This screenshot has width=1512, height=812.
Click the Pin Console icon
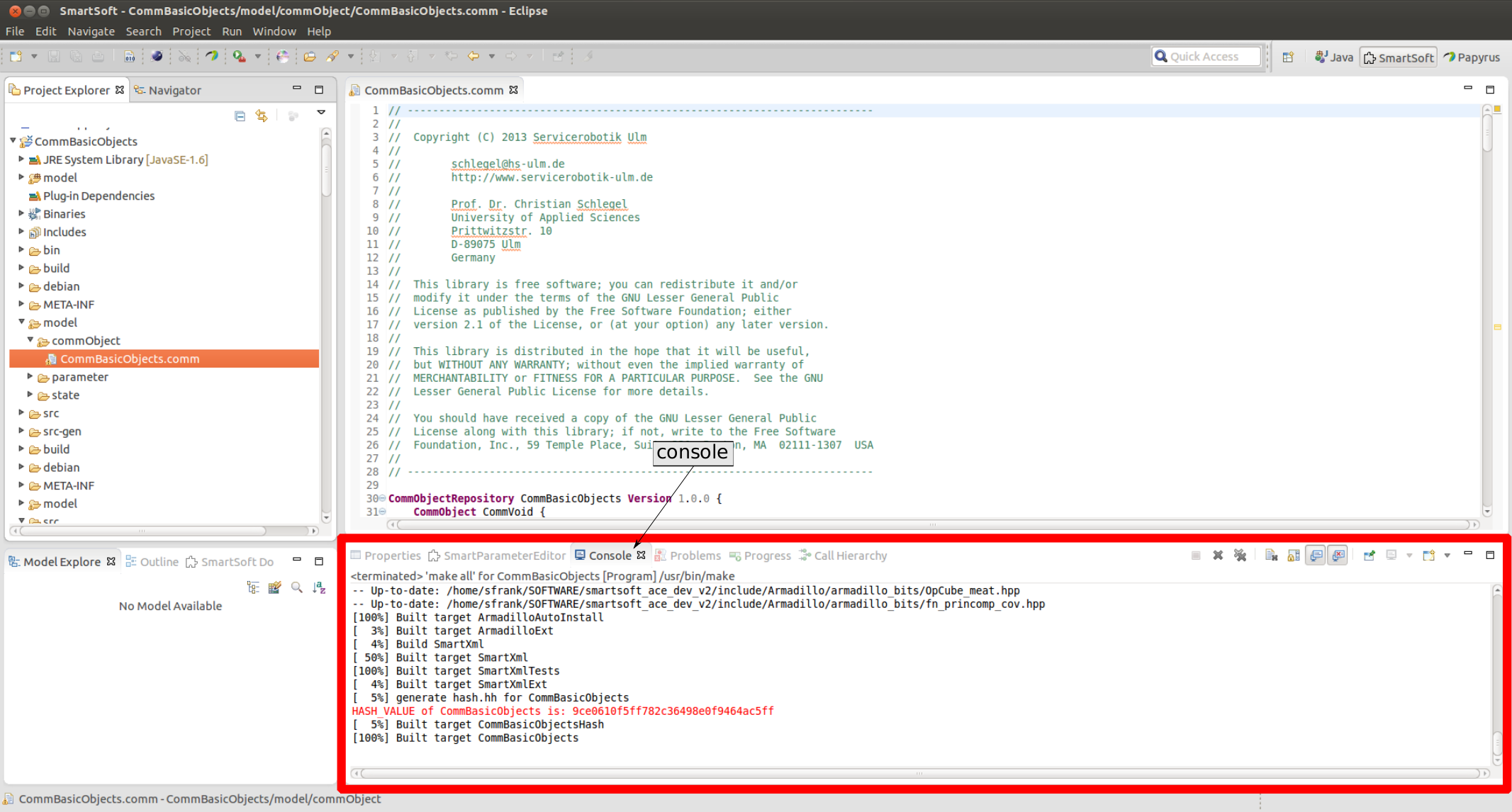[x=1369, y=556]
